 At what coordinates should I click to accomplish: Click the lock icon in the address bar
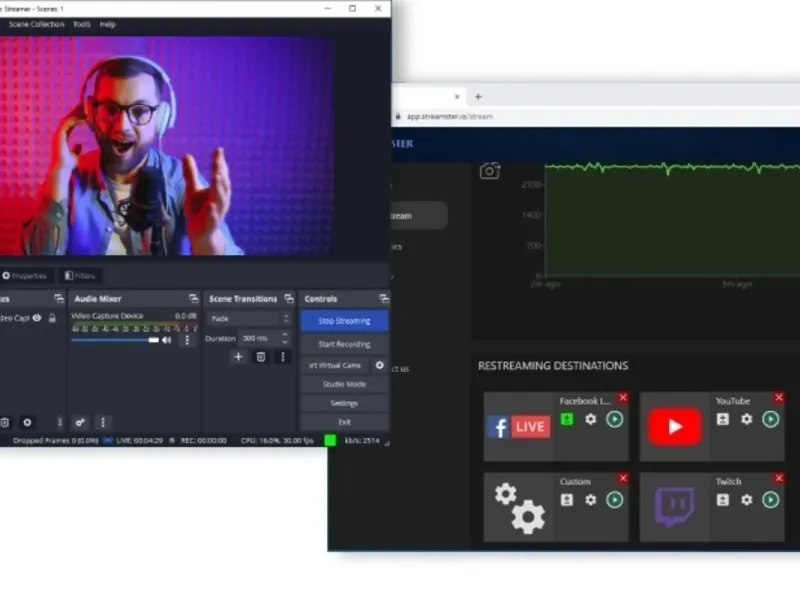398,116
